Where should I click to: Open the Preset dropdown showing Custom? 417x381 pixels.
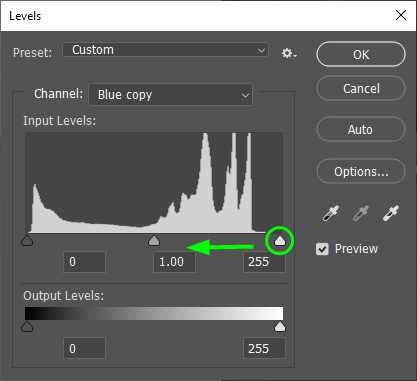coord(165,50)
